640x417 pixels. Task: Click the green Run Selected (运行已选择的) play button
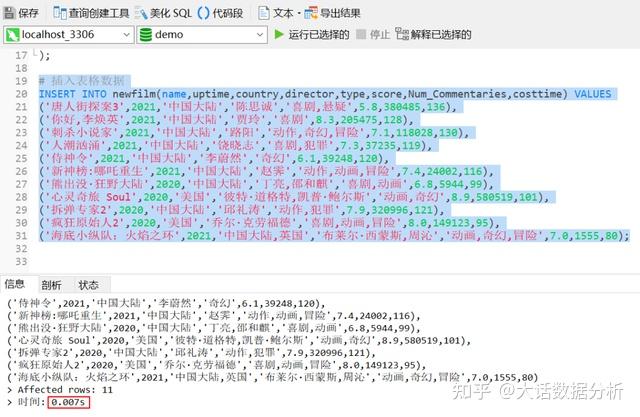pos(279,34)
